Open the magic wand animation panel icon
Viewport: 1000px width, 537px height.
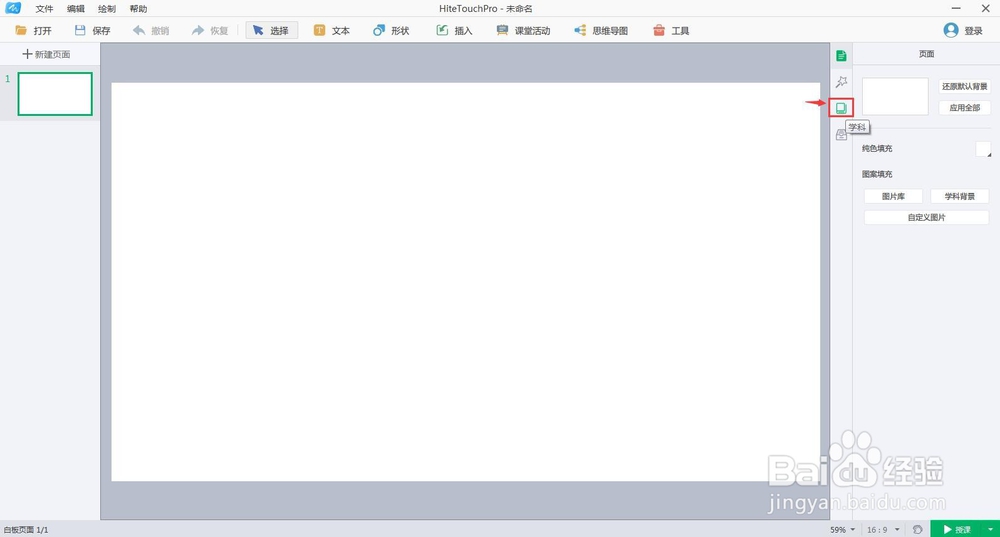point(841,82)
